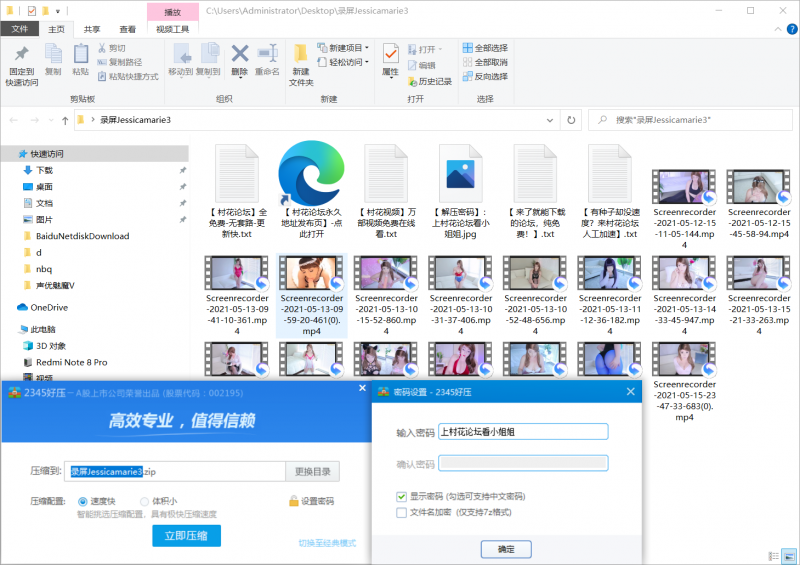Click the 删除 red X icon
Viewport: 800px width, 565px height.
[240, 54]
